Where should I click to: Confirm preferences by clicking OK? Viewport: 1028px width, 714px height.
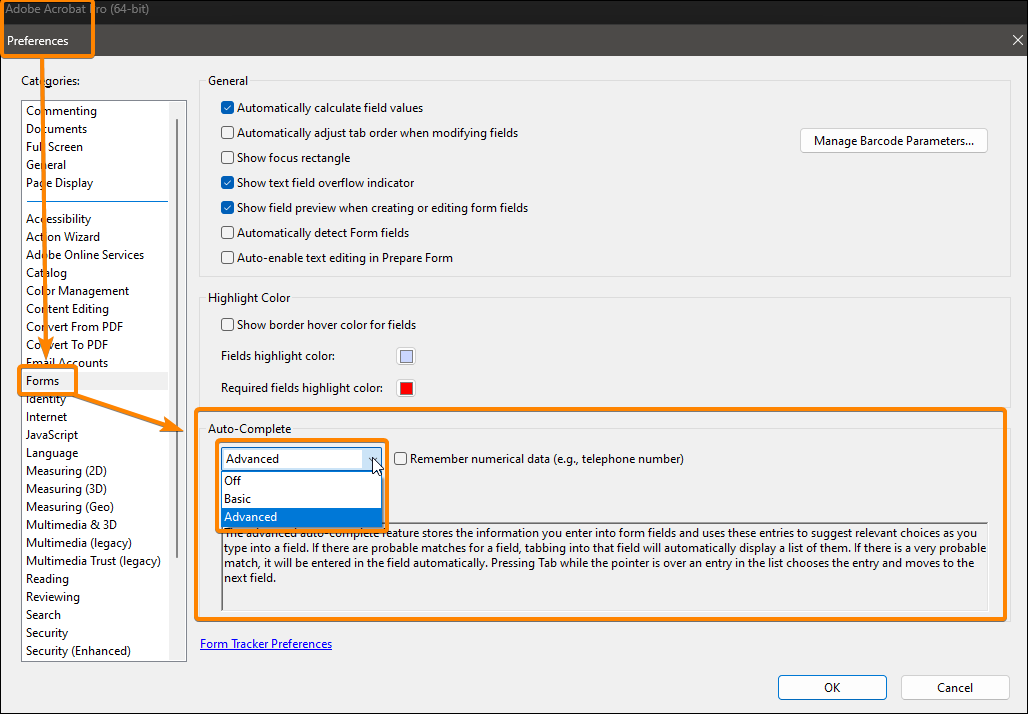(x=831, y=687)
